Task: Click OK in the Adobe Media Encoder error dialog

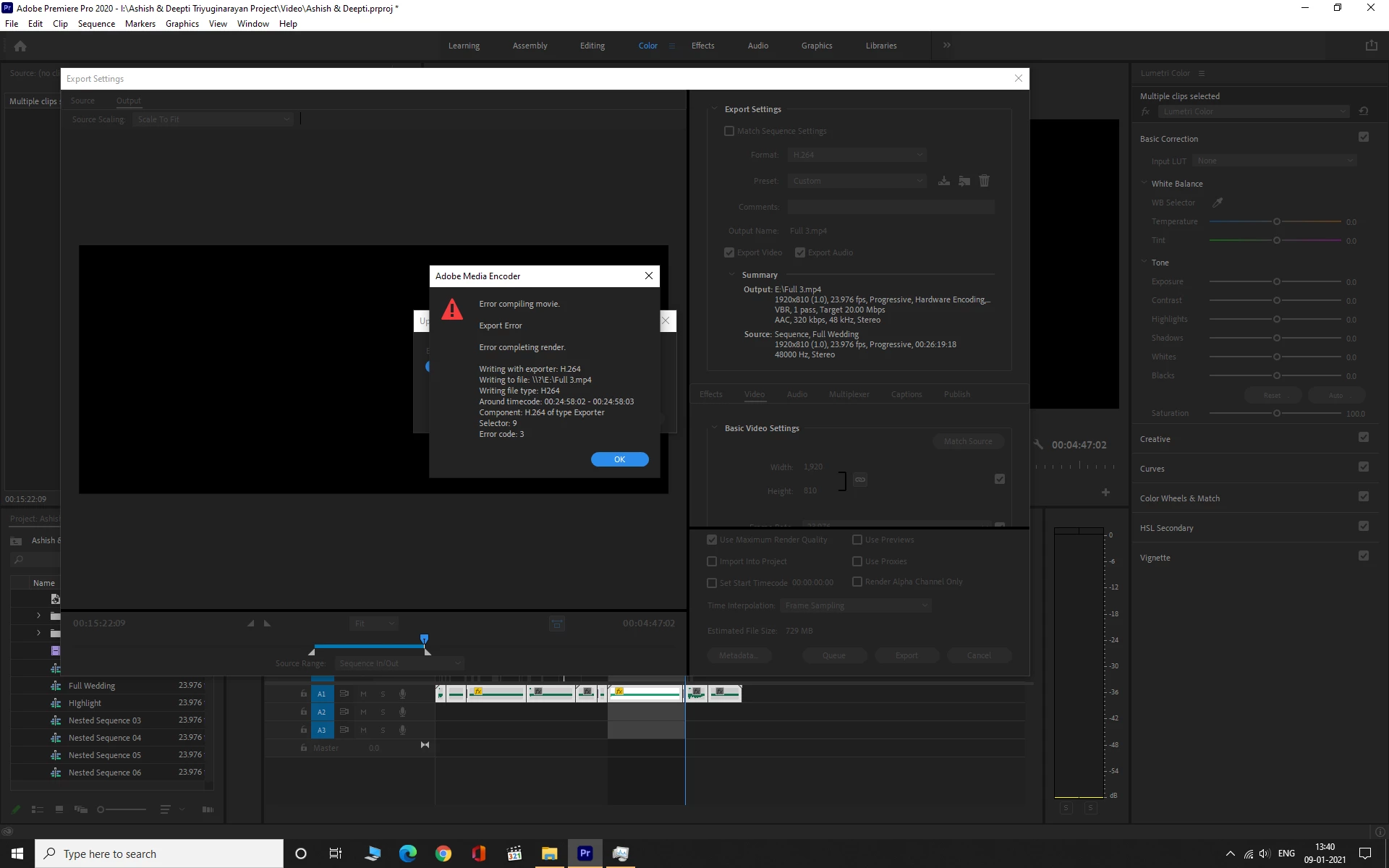Action: click(x=619, y=459)
